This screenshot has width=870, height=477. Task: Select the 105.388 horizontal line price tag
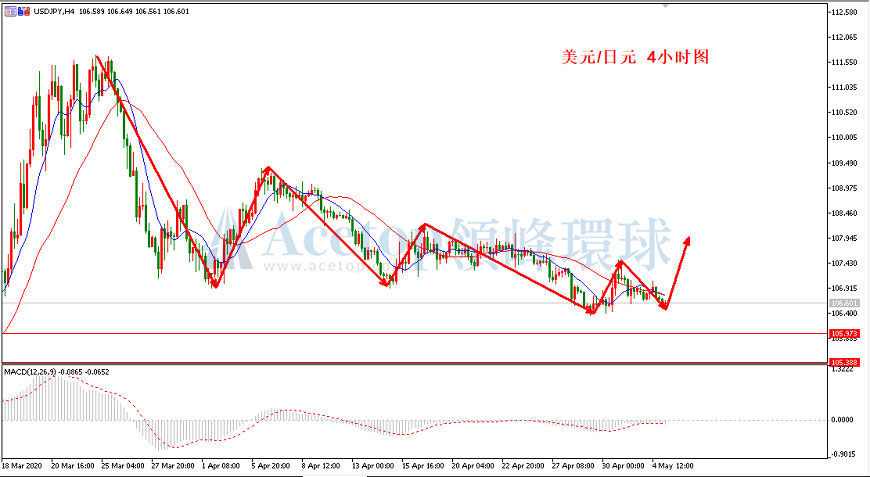(x=844, y=362)
